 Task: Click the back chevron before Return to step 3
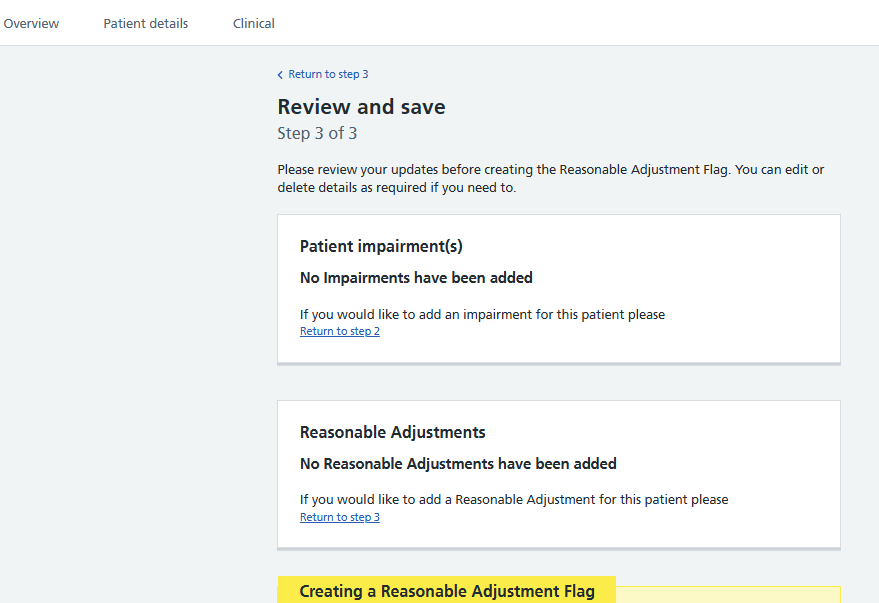[280, 75]
